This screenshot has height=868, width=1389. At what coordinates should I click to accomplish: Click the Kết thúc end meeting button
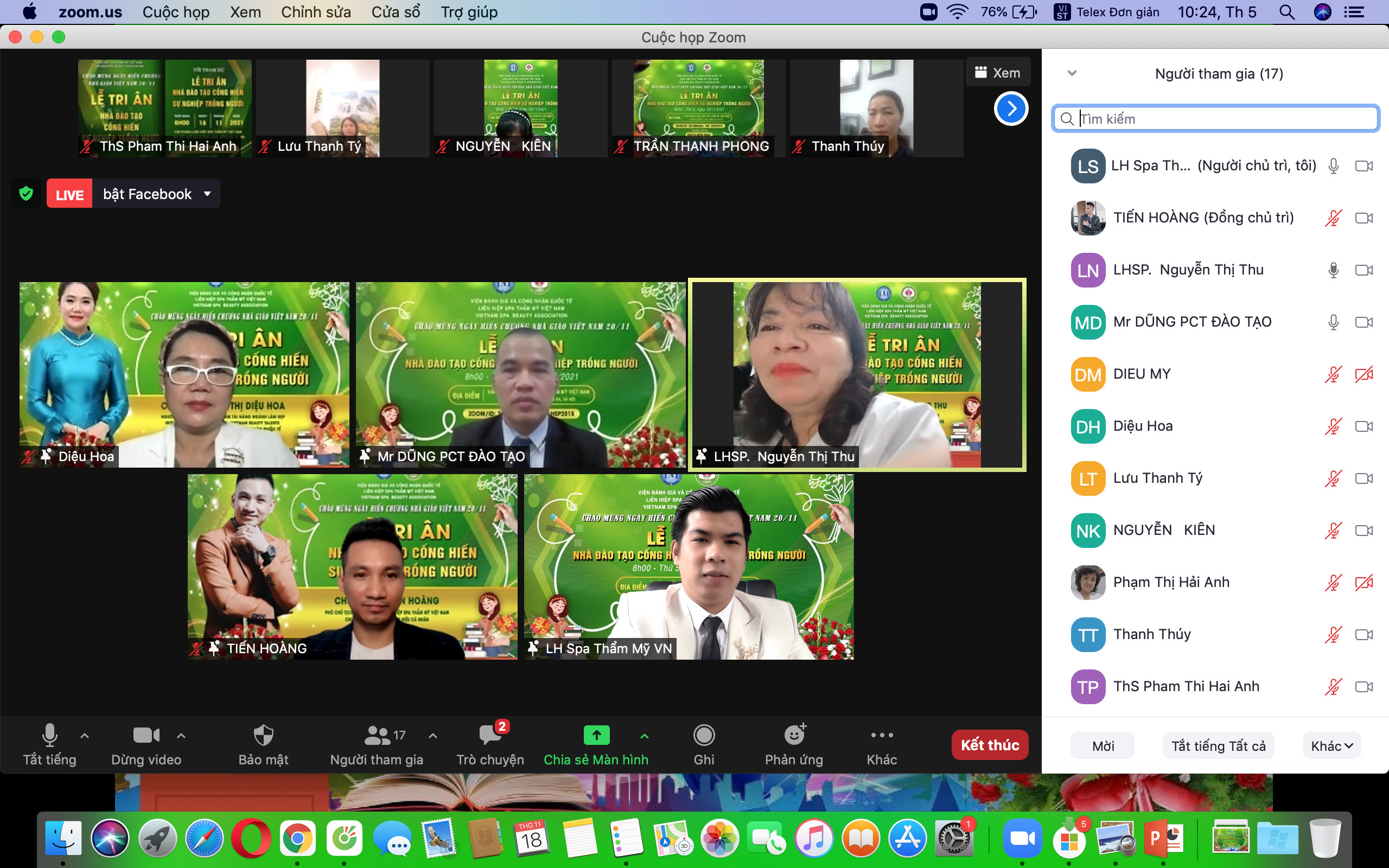pos(990,745)
